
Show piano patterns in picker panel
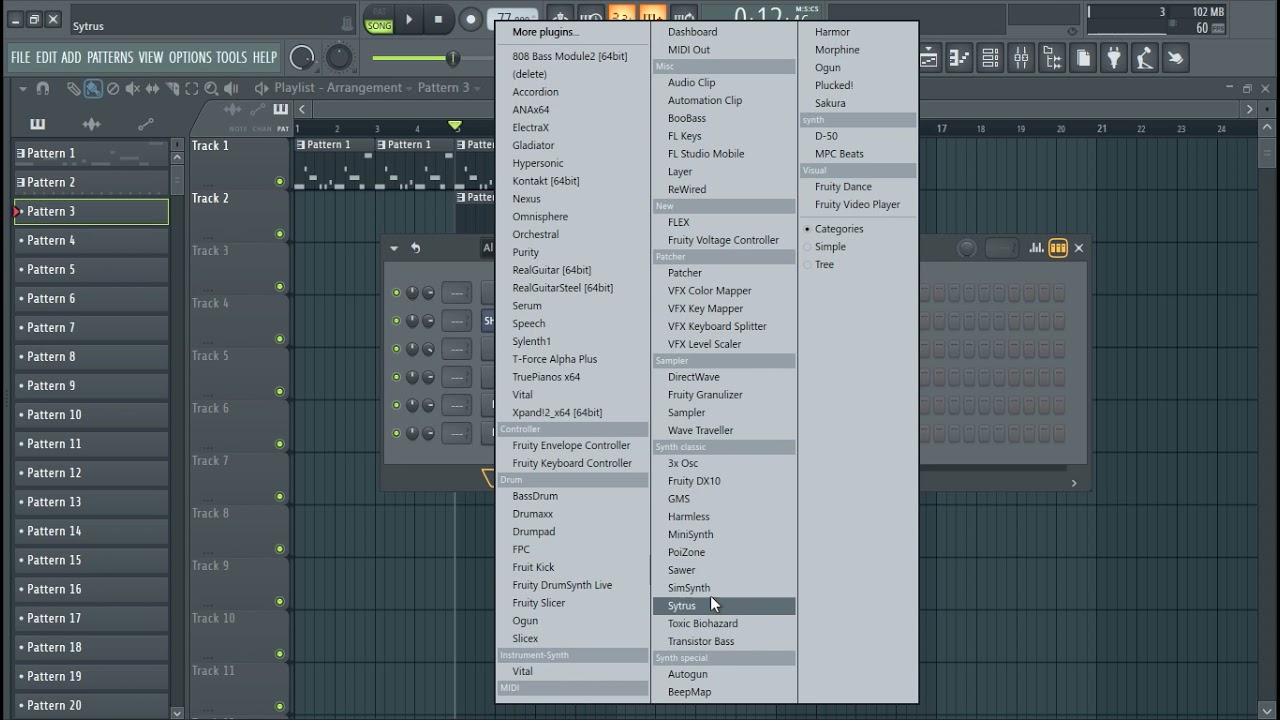(x=37, y=124)
